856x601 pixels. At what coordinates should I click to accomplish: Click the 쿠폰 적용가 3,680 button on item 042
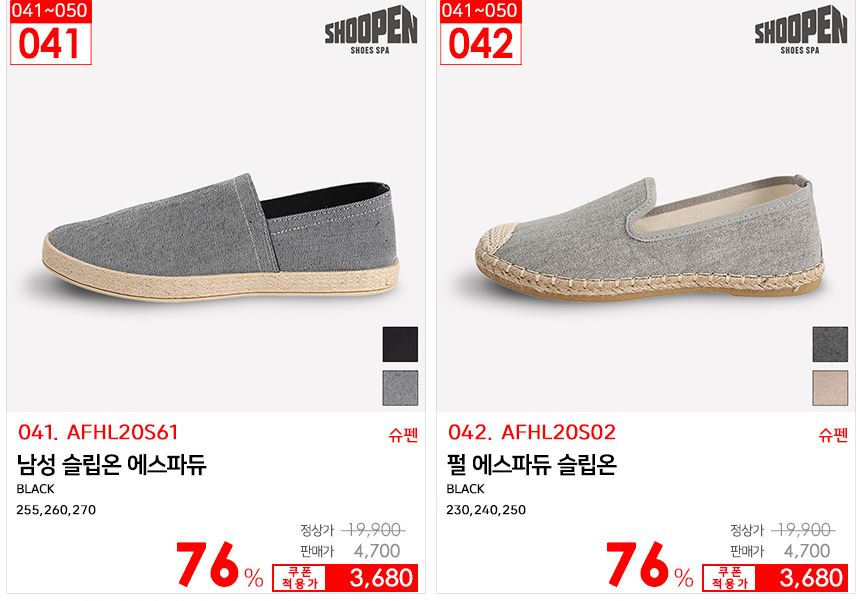[x=776, y=578]
